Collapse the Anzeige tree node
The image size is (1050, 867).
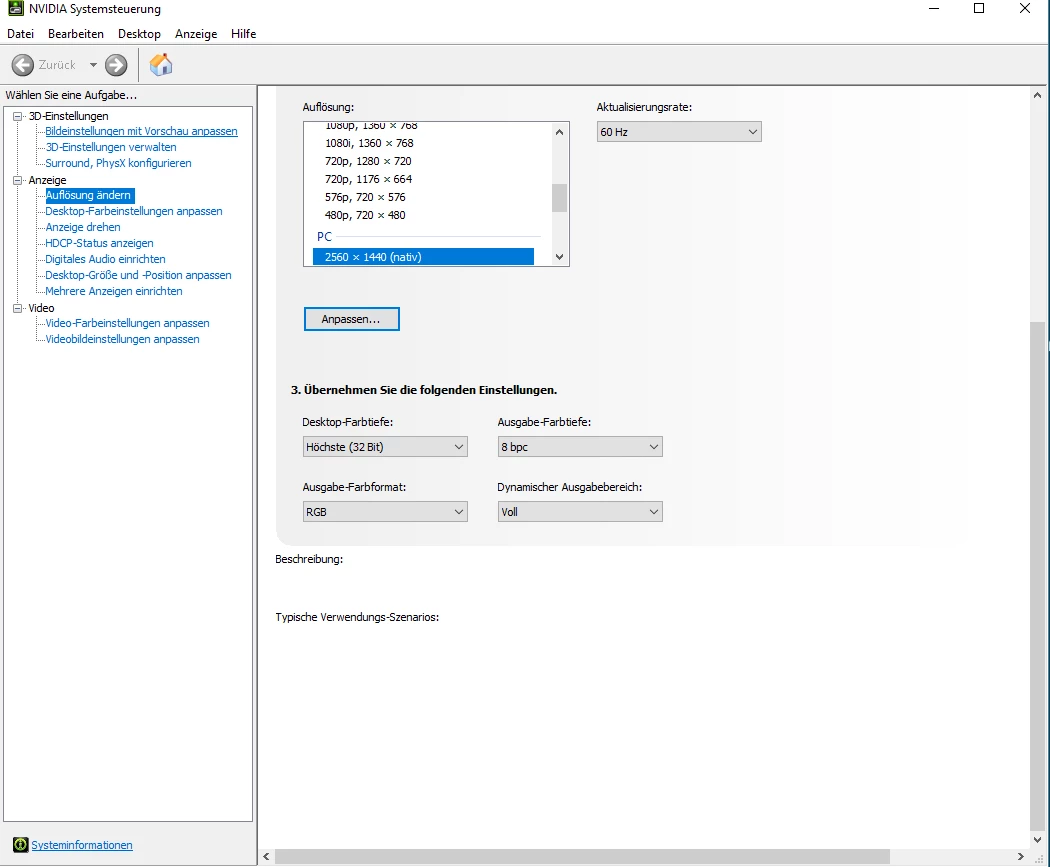click(18, 180)
